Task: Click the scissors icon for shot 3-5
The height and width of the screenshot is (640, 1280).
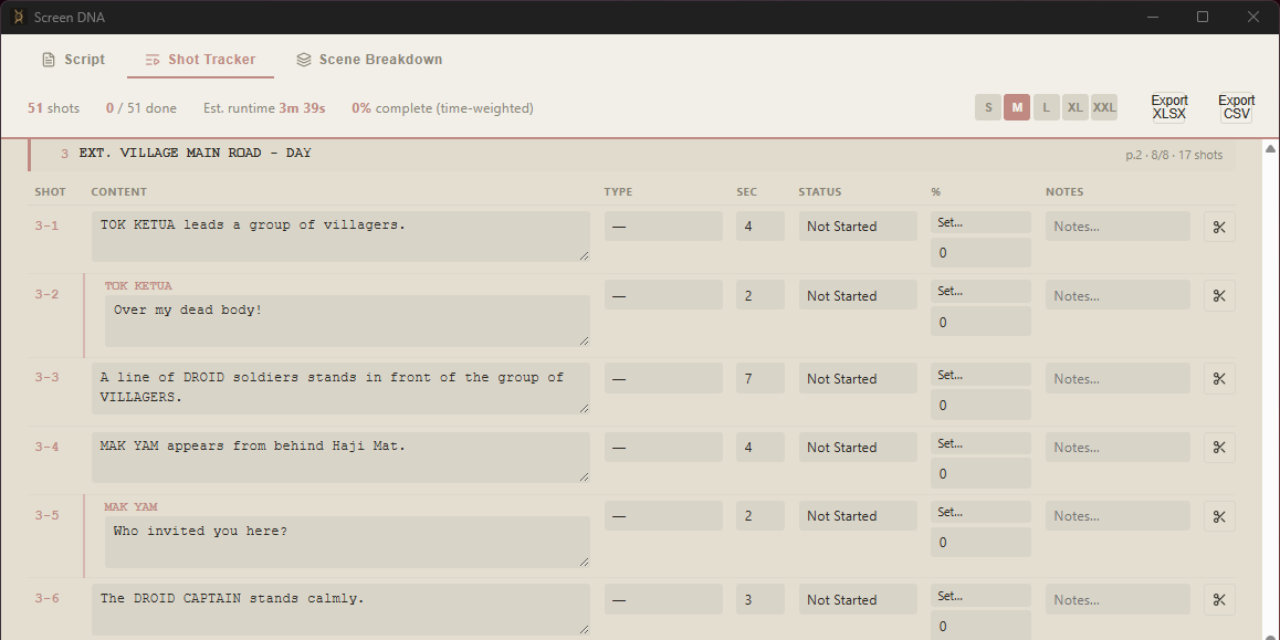Action: pos(1219,517)
